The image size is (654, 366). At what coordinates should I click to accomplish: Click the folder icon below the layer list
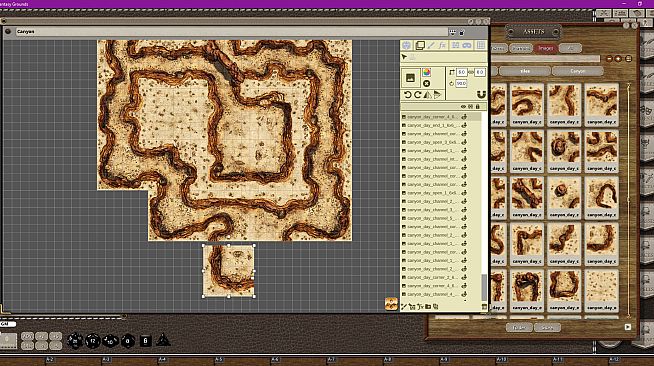(428, 307)
